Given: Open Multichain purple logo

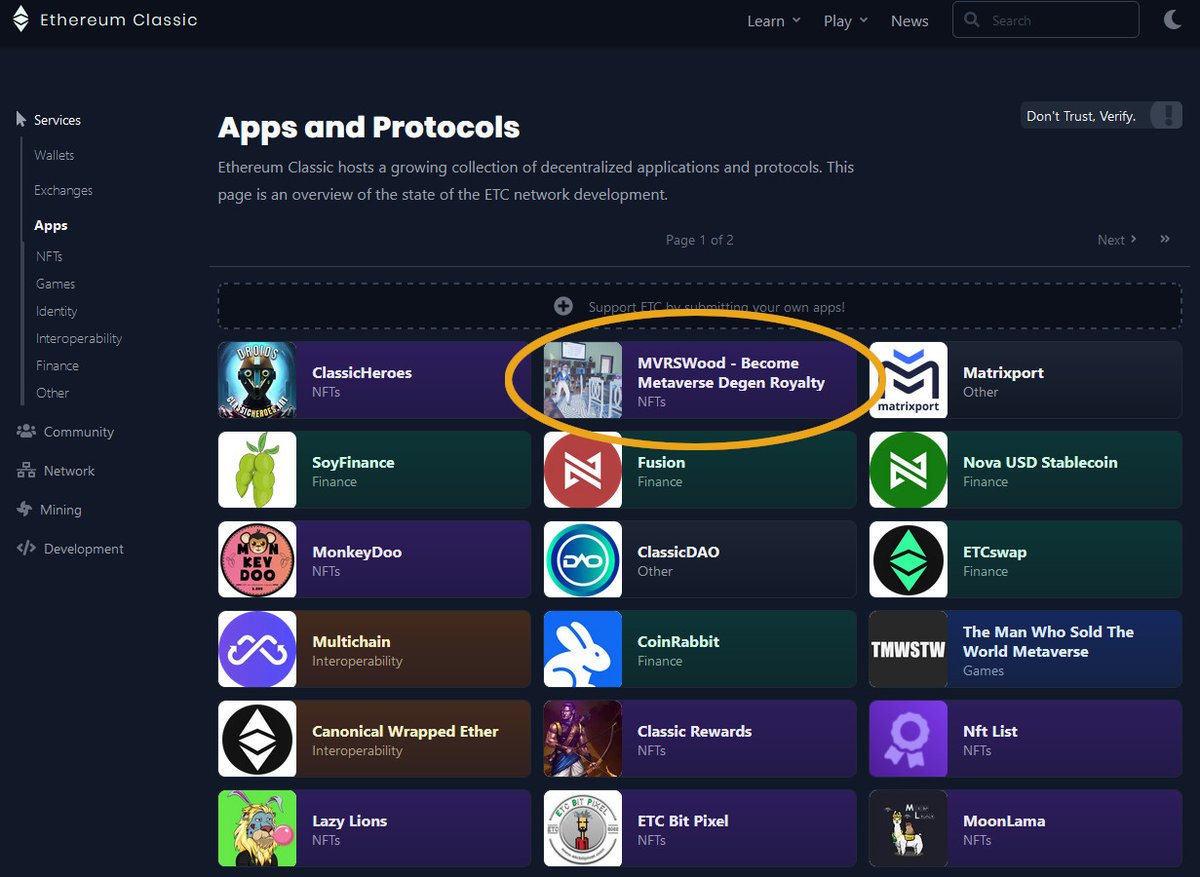Looking at the screenshot, I should [x=257, y=649].
